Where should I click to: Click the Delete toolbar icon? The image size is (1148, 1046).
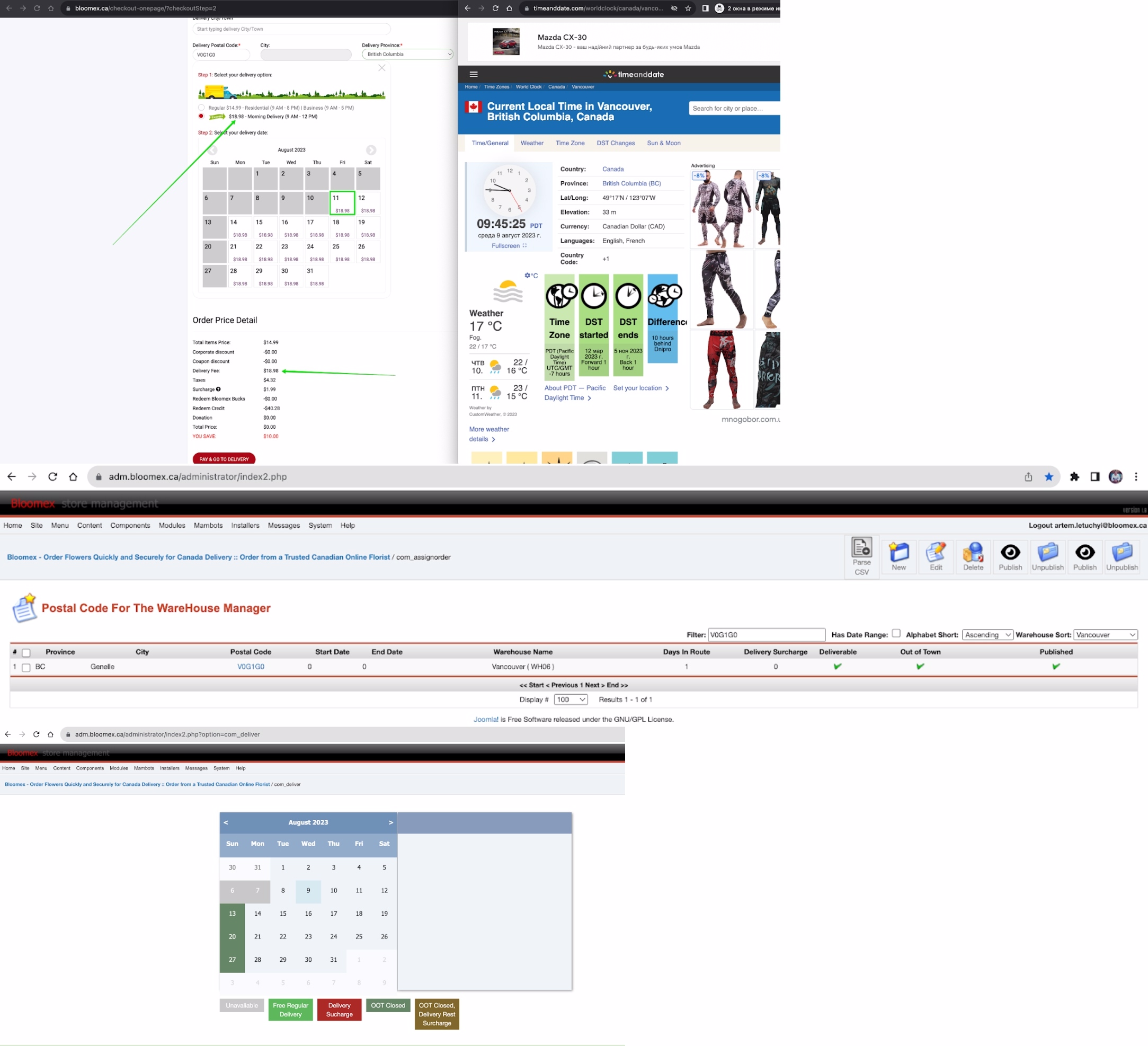[973, 556]
